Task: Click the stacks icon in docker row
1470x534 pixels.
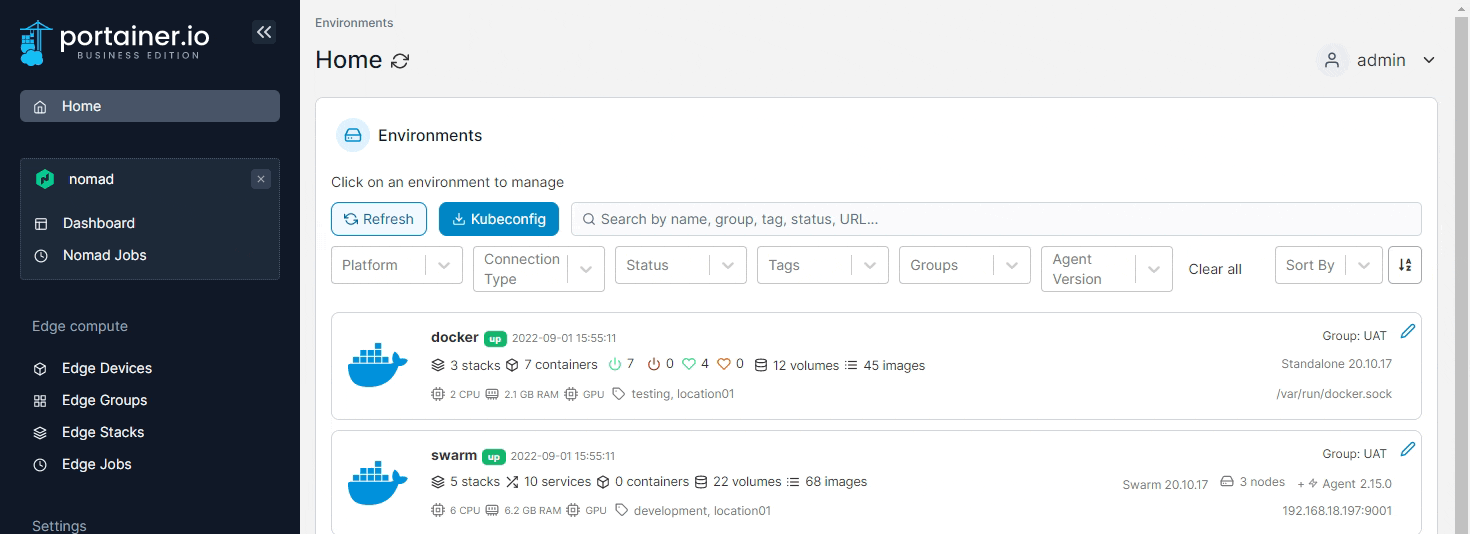Action: point(438,365)
